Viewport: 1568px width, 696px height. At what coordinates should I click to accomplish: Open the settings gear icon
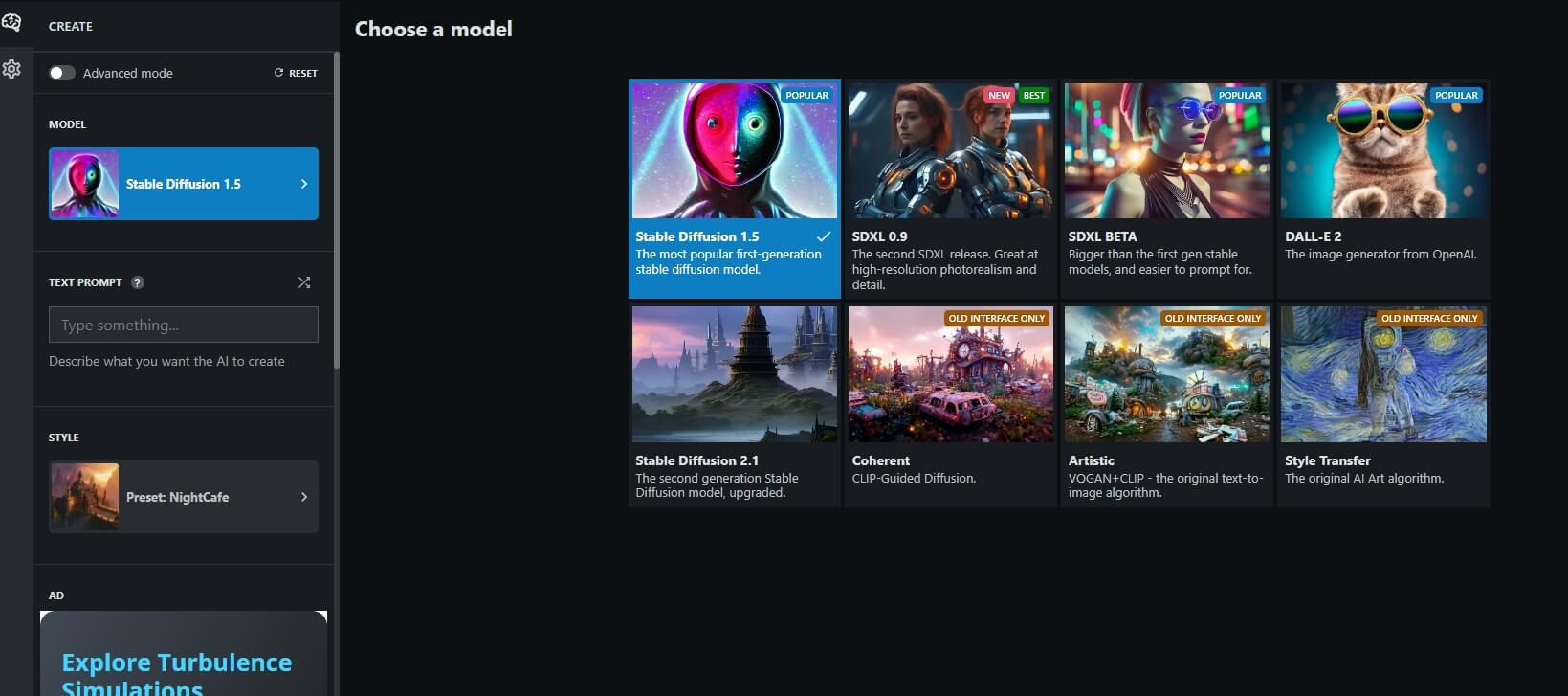click(11, 69)
